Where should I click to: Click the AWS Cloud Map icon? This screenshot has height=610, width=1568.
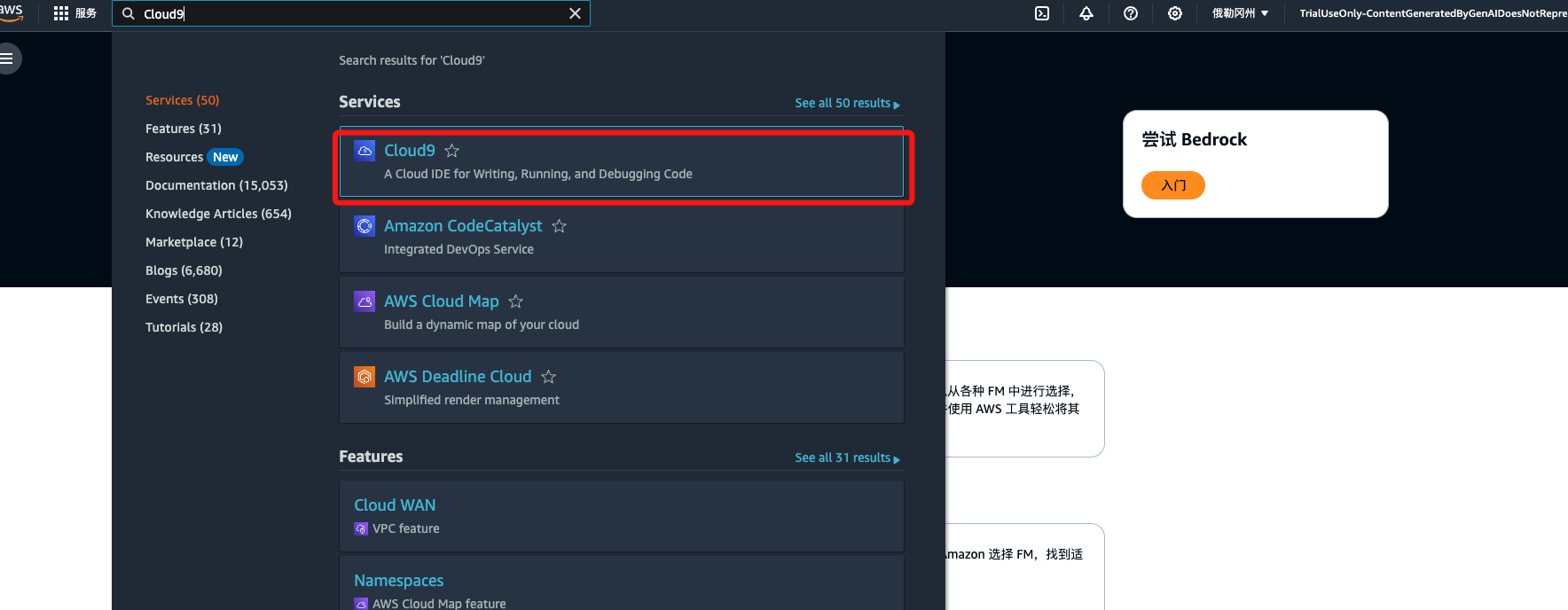coord(365,301)
